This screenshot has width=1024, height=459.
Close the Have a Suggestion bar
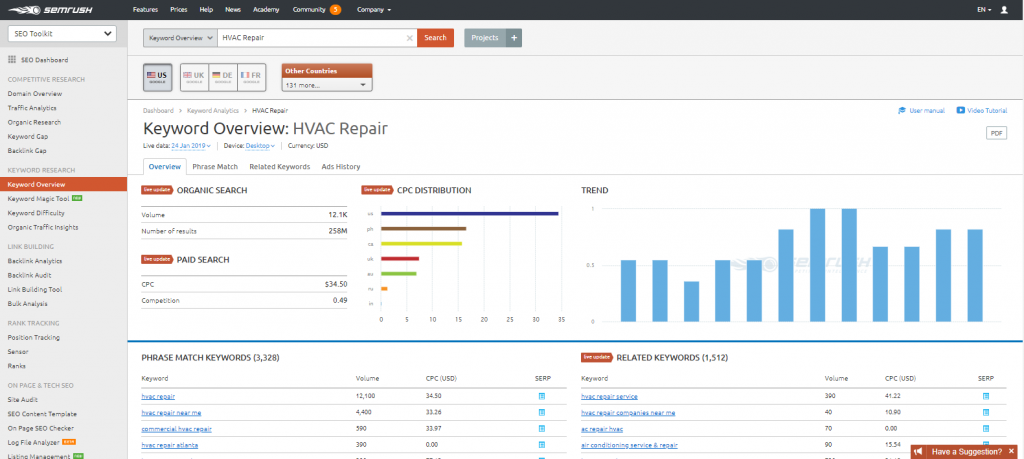tap(1012, 451)
